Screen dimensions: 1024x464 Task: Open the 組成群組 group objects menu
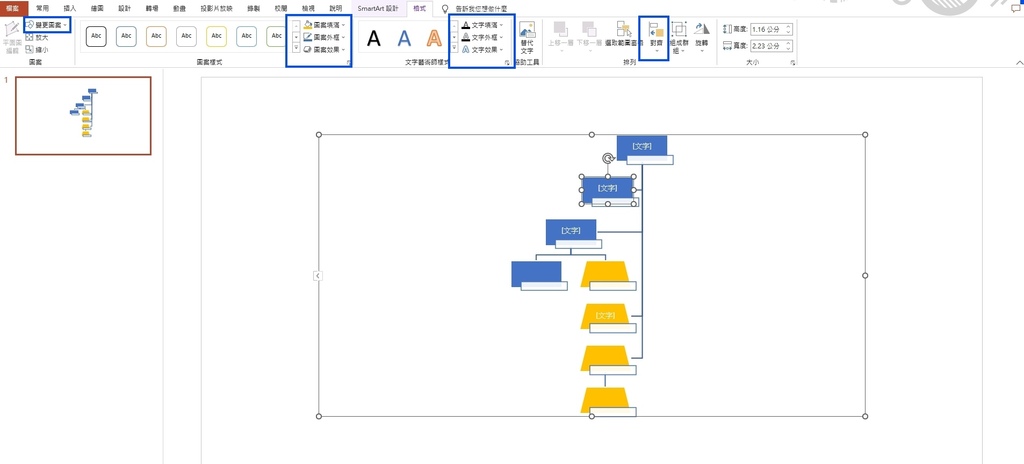point(679,37)
